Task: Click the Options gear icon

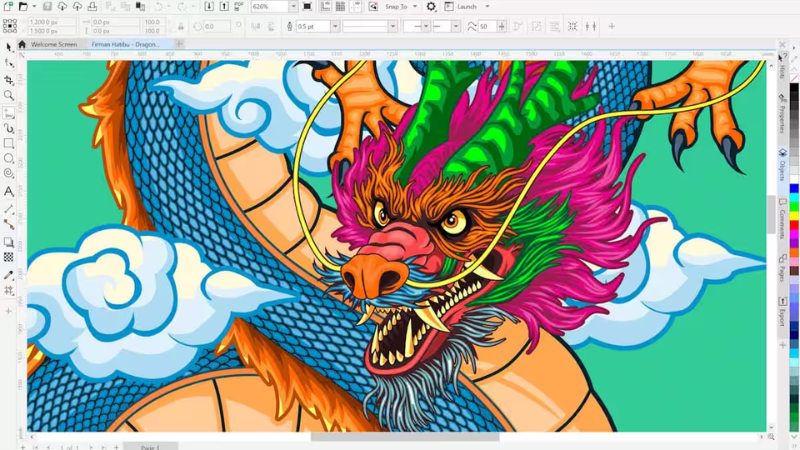Action: coord(431,7)
